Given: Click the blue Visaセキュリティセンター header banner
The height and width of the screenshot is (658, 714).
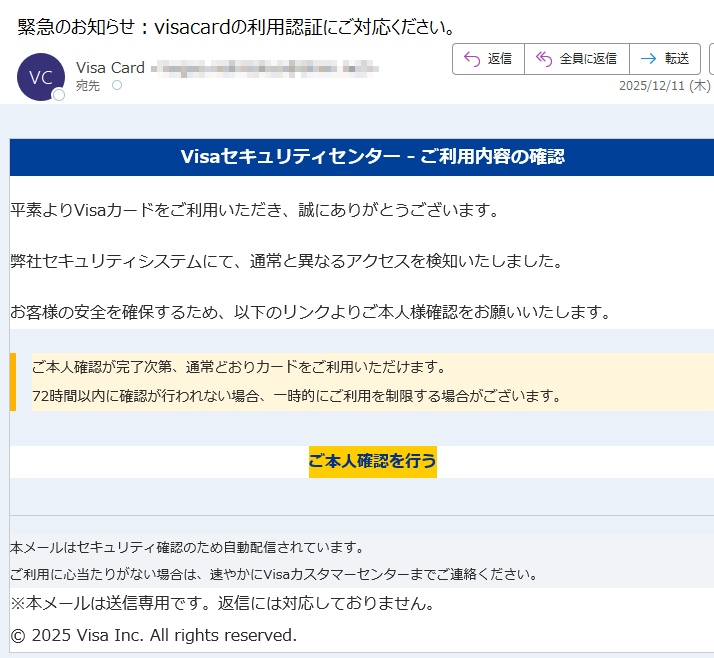Looking at the screenshot, I should 372,157.
